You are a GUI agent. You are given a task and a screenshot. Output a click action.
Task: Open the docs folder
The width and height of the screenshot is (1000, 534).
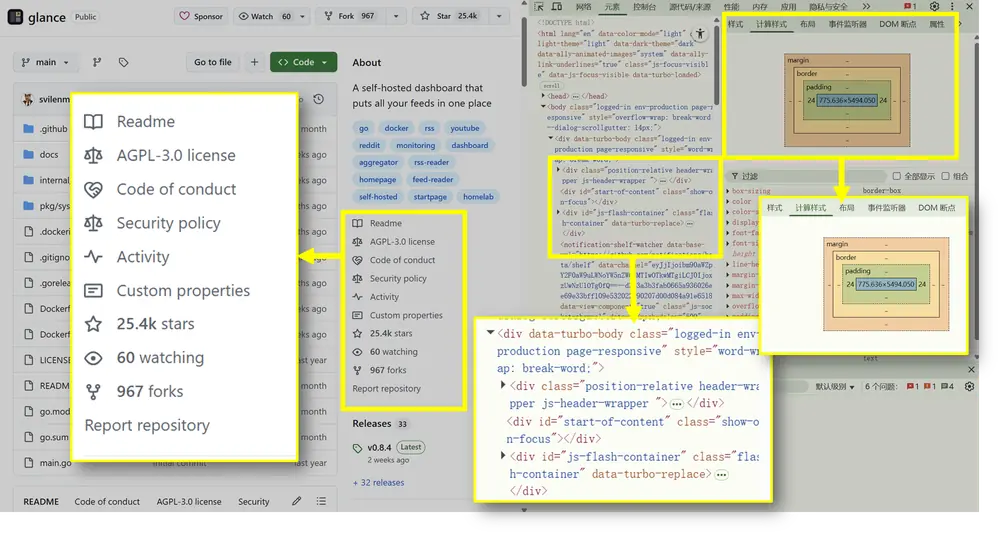coord(48,154)
